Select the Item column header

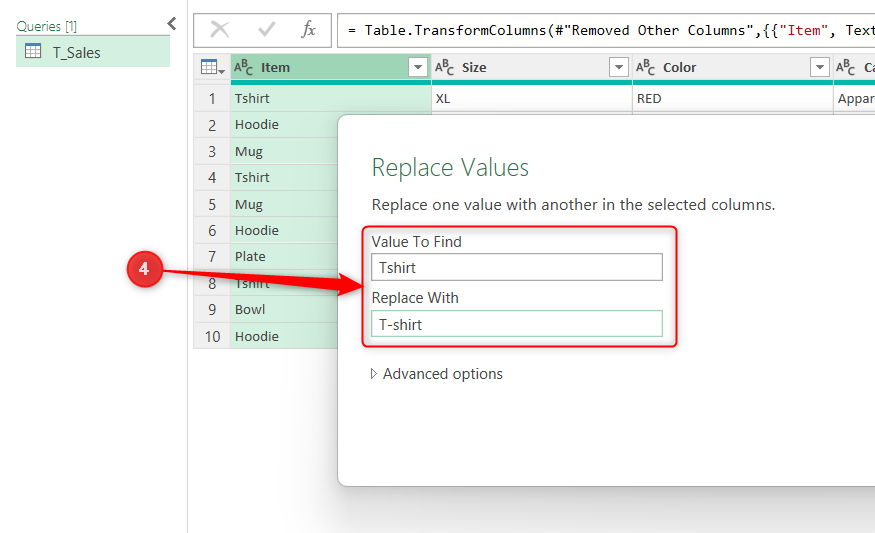point(330,68)
